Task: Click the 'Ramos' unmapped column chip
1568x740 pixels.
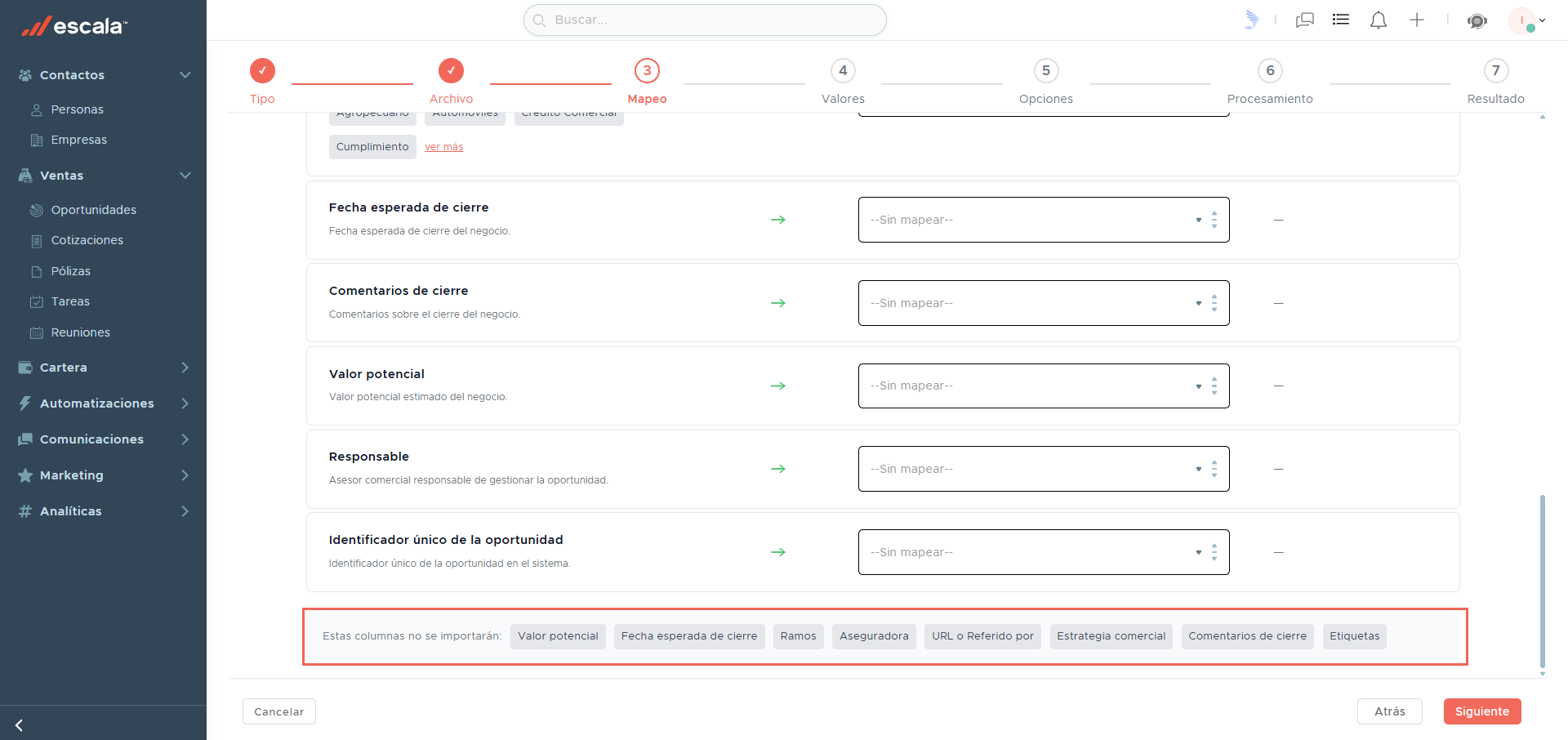Action: tap(798, 636)
